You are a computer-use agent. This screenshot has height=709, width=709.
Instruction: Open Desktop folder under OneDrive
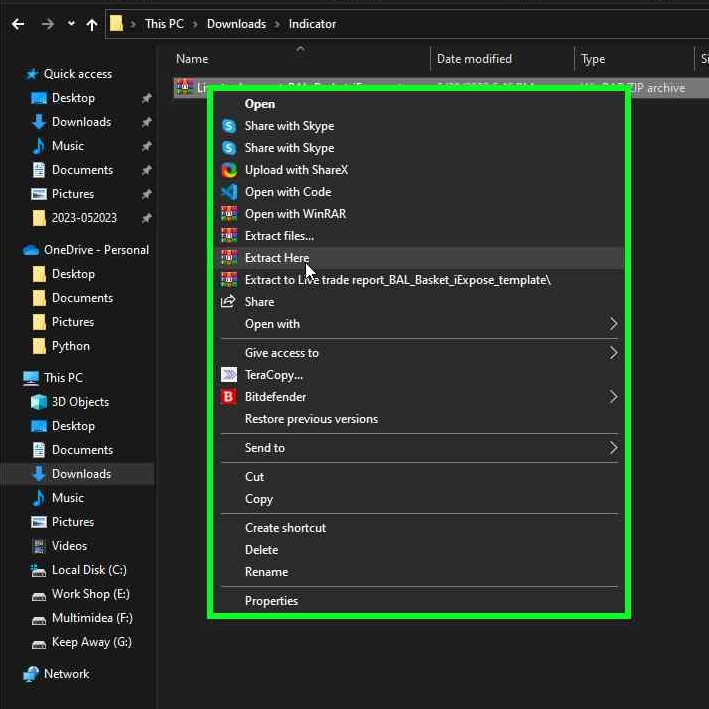tap(73, 274)
